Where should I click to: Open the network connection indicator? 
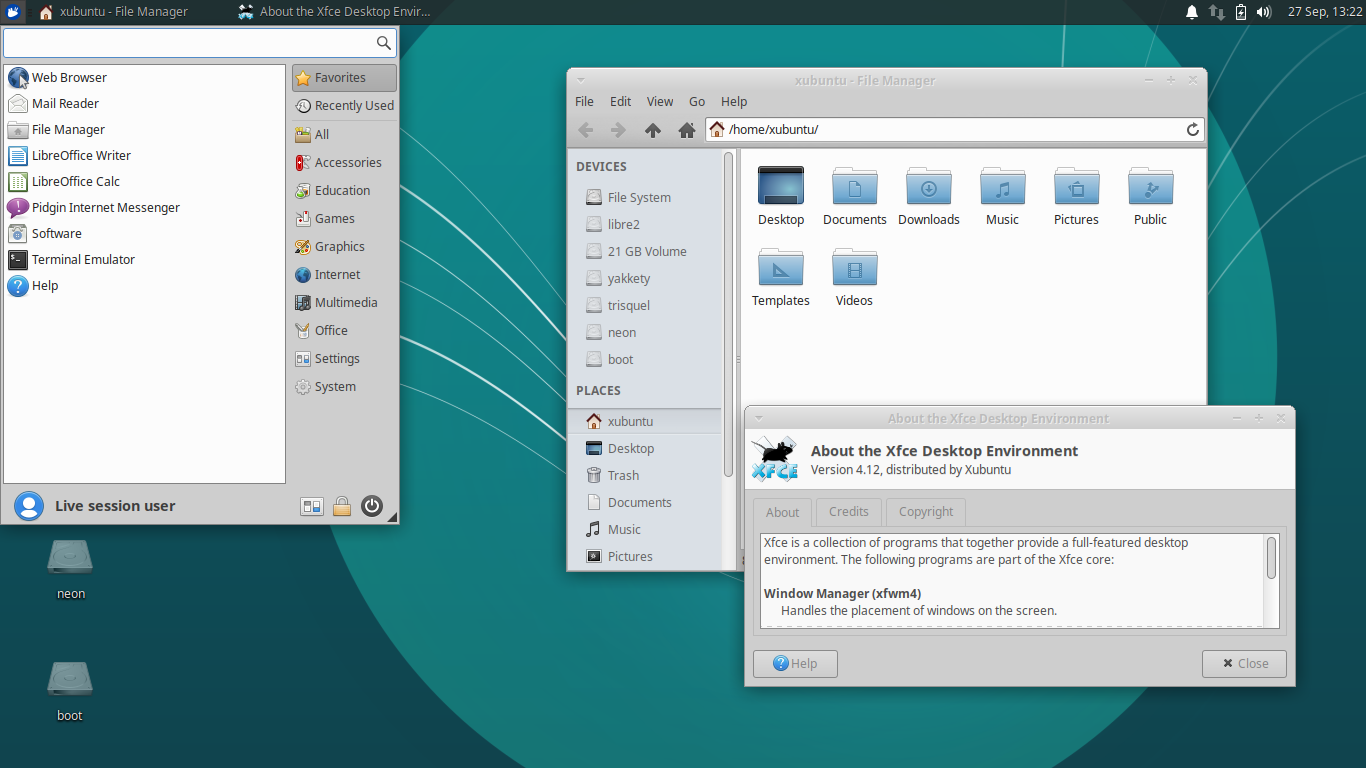click(x=1216, y=12)
